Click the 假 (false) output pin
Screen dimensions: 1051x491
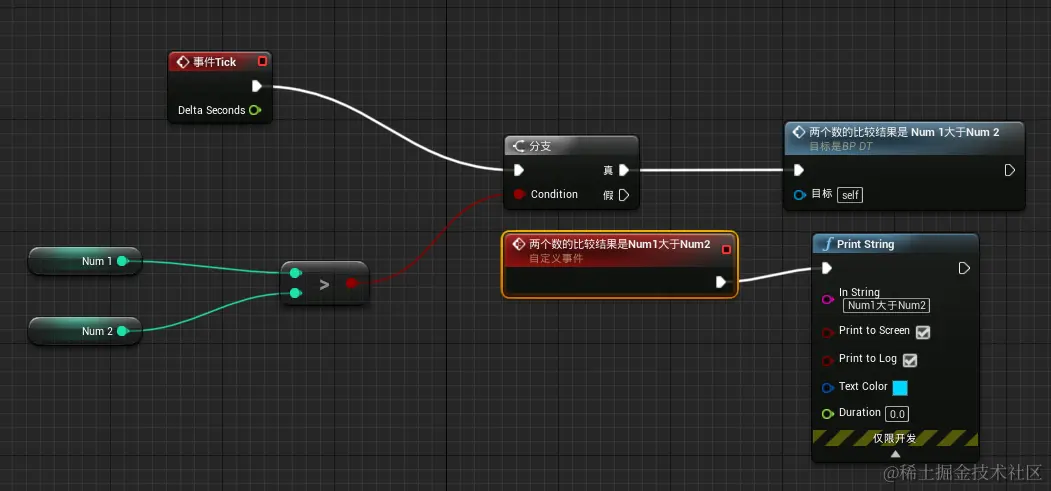pyautogui.click(x=624, y=195)
